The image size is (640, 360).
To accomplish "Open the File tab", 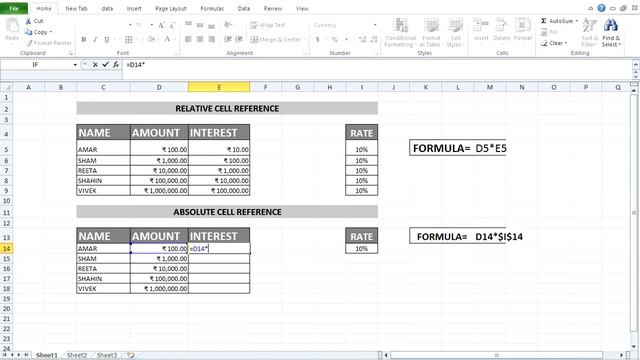I will point(14,8).
